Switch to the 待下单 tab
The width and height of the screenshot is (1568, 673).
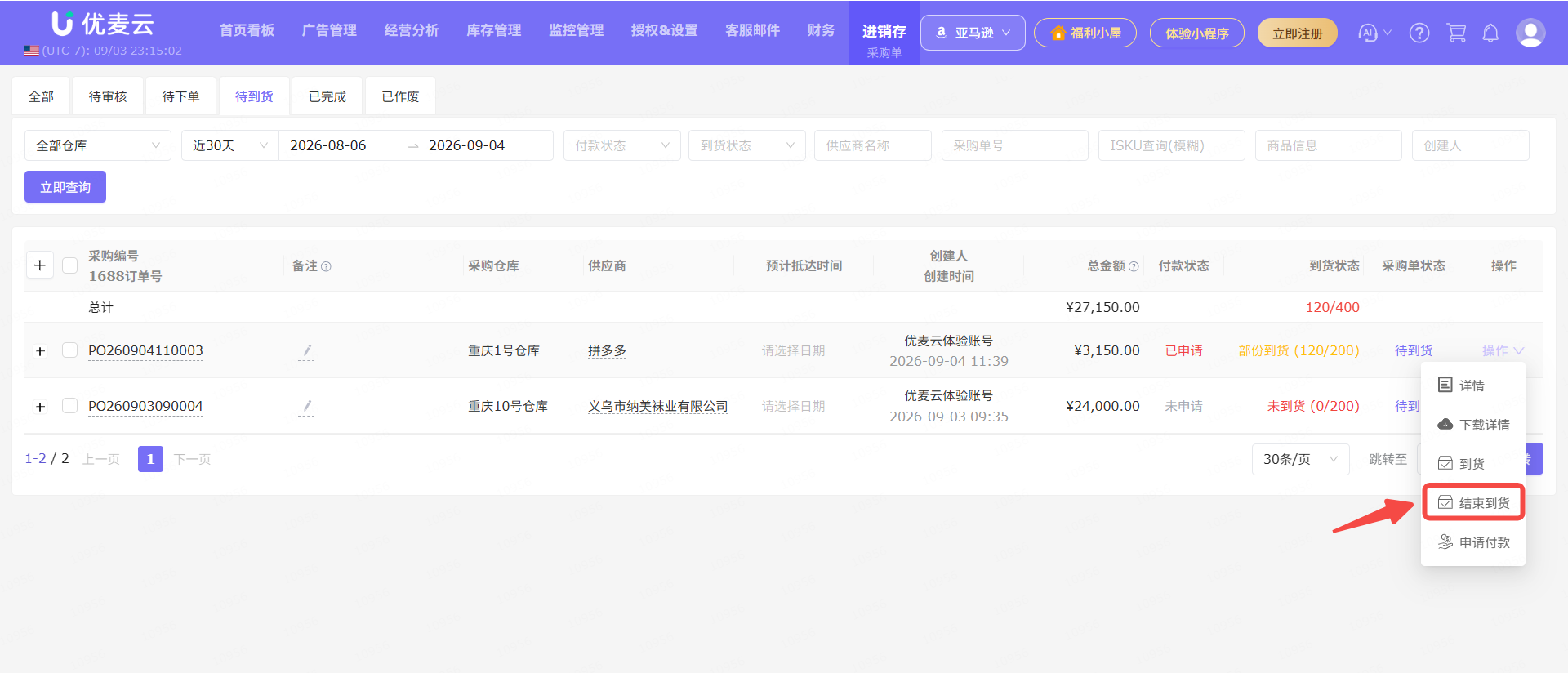180,96
